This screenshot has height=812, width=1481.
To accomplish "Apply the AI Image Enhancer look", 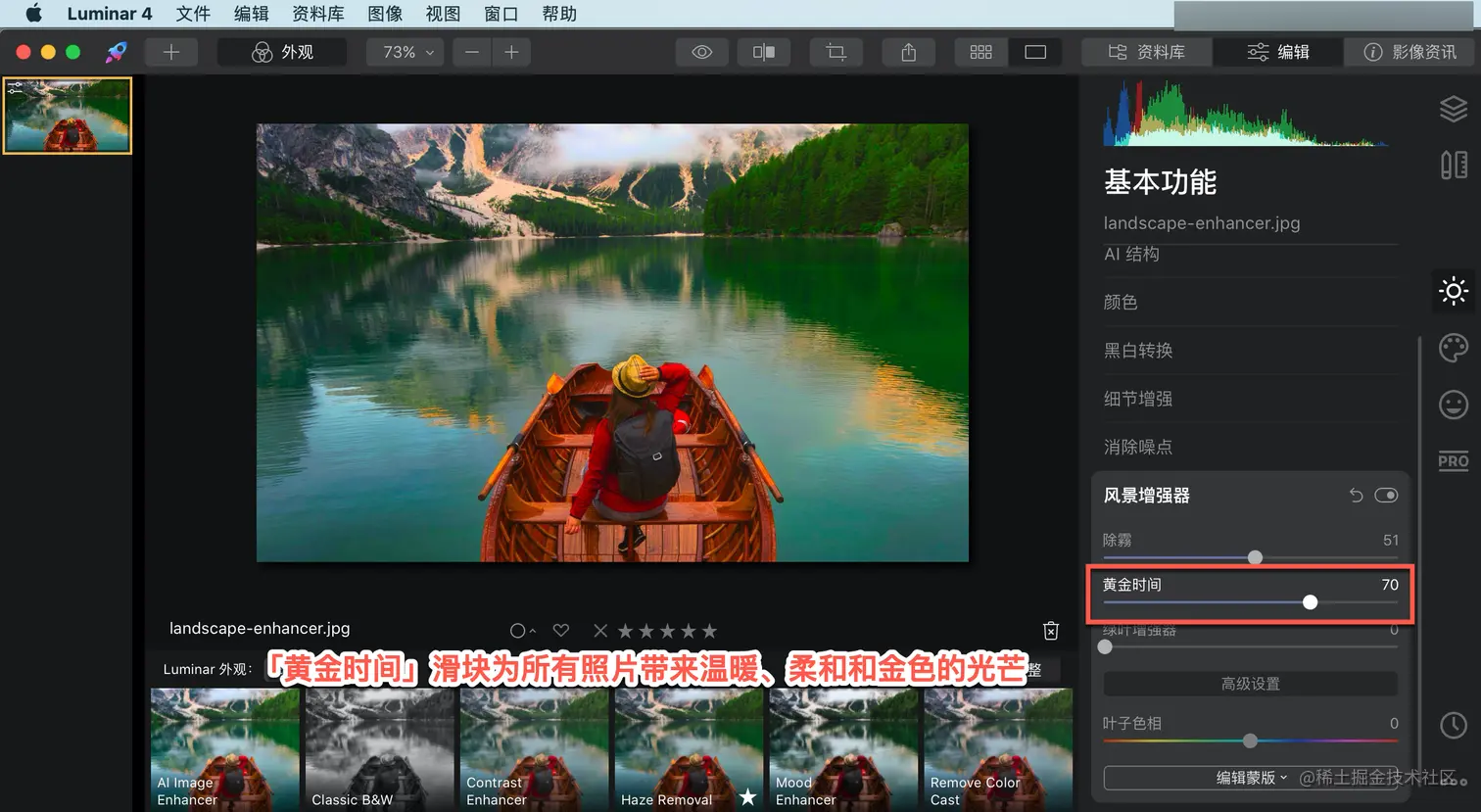I will (x=225, y=749).
